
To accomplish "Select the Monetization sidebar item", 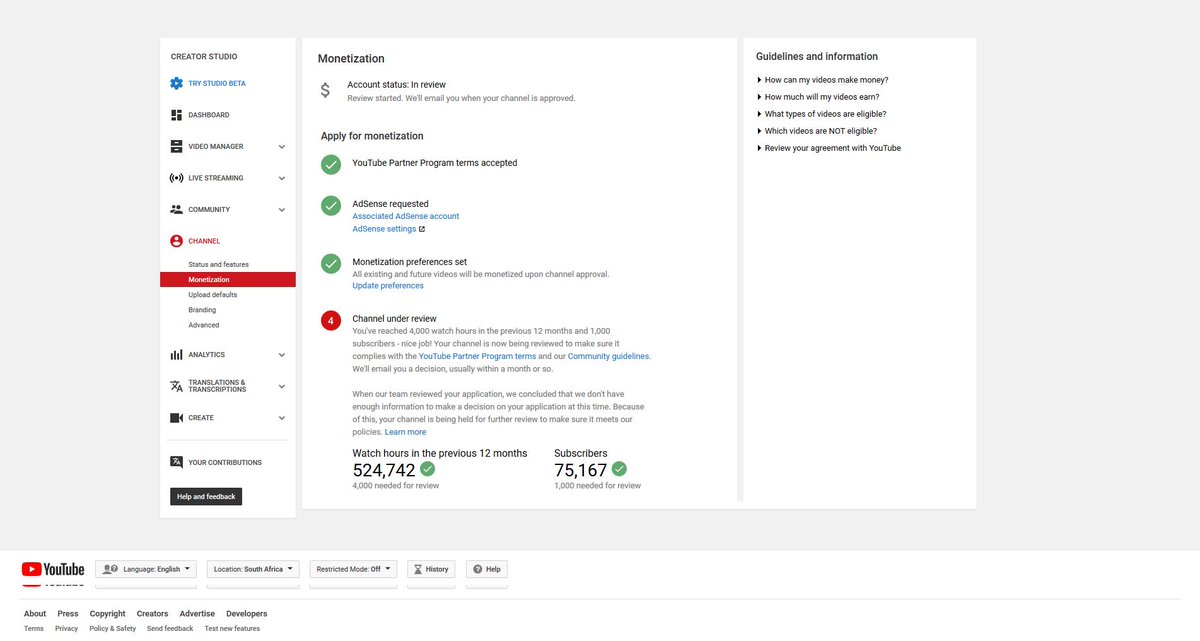I will tap(228, 280).
